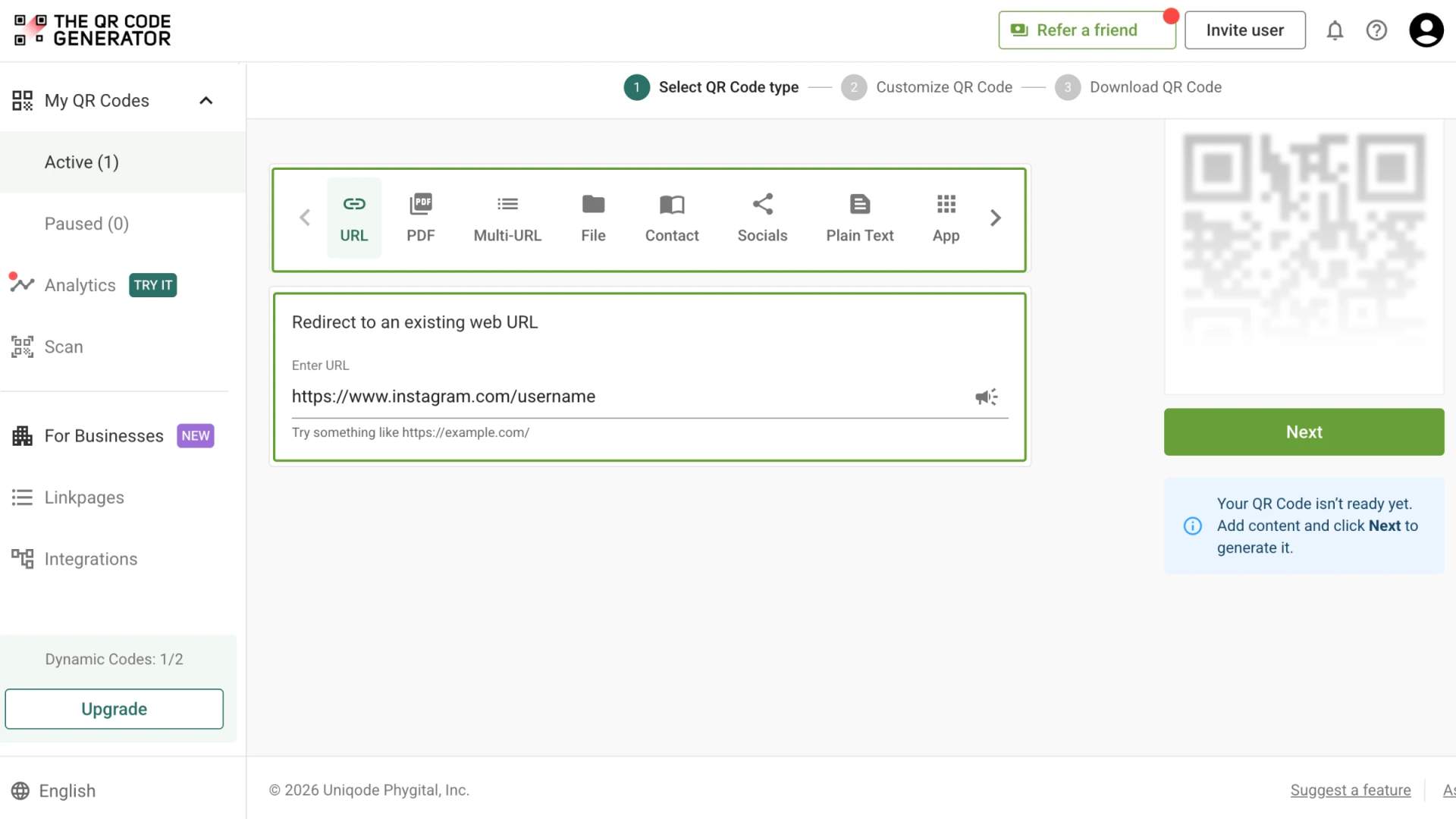
Task: Click the TRY IT badge
Action: [153, 285]
